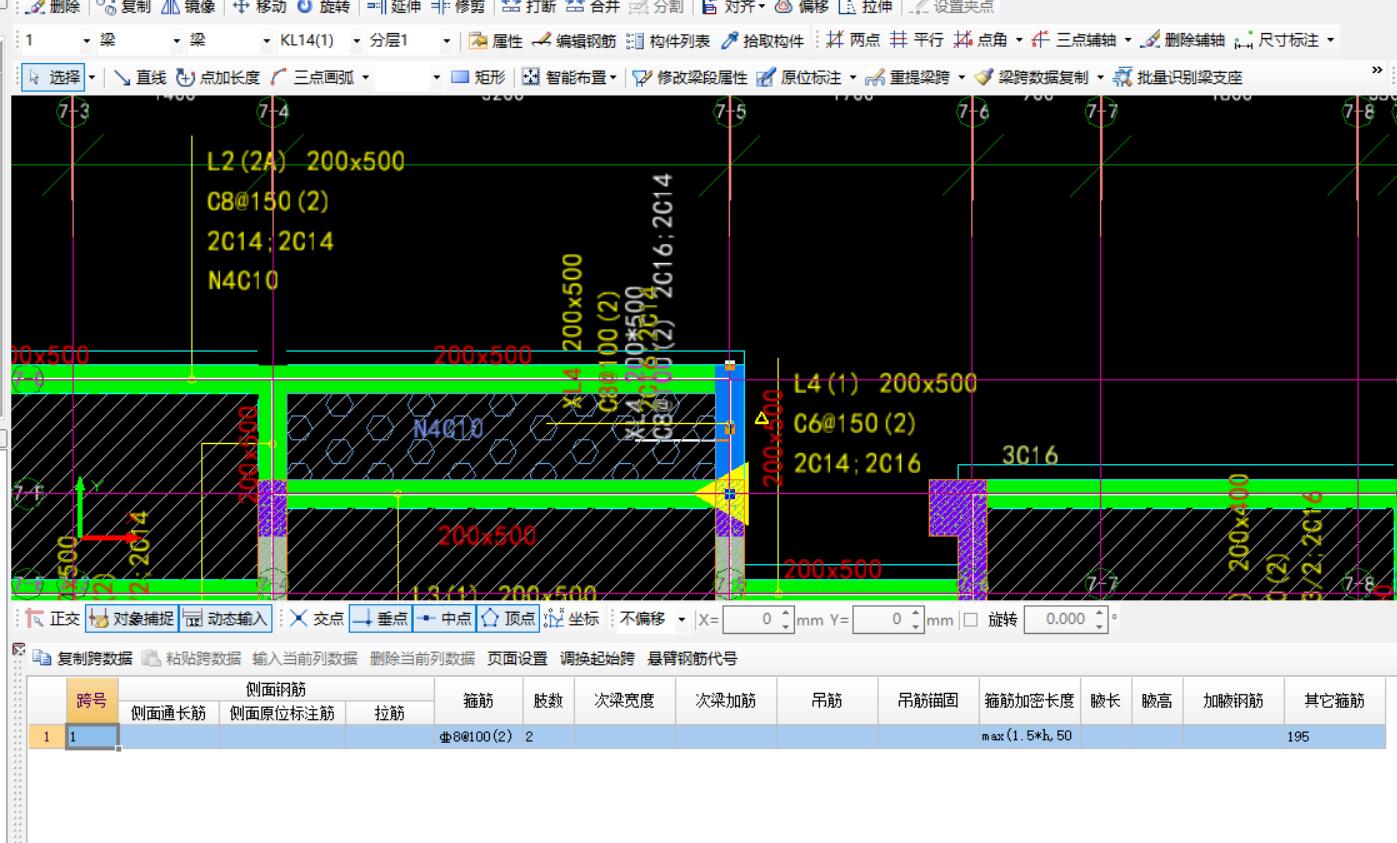
Task: Click the Merge (合并) tool
Action: click(x=593, y=7)
